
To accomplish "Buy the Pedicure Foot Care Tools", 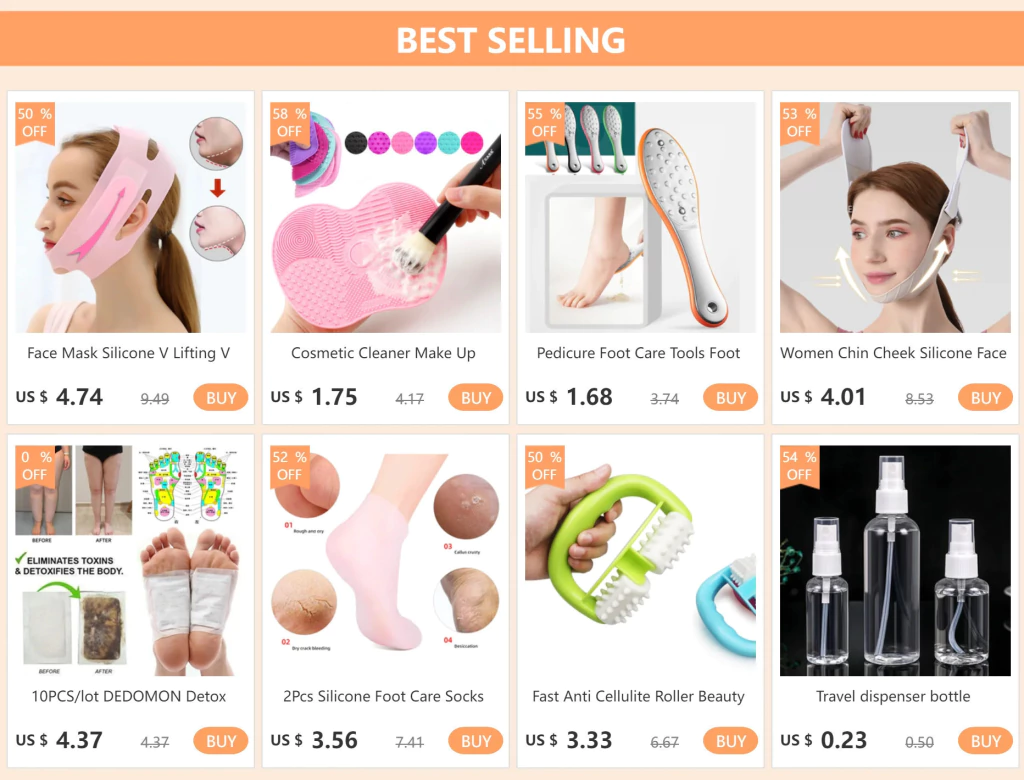I will point(730,397).
